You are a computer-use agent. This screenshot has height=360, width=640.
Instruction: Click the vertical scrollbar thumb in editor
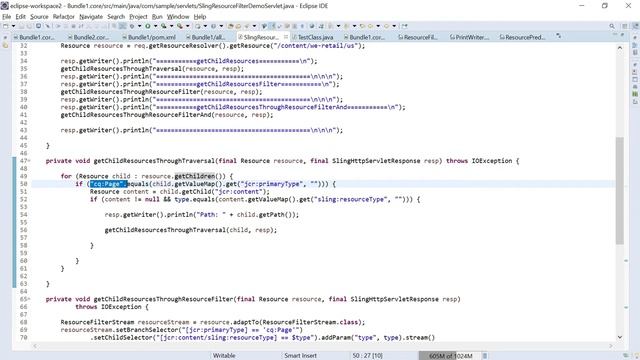[620, 190]
